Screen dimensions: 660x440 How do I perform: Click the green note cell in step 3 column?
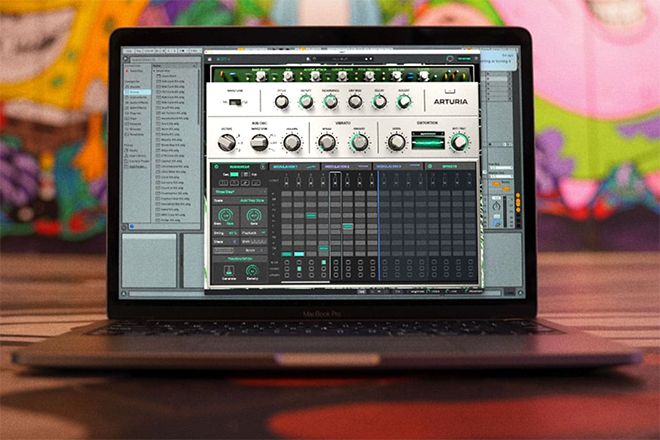[x=311, y=215]
